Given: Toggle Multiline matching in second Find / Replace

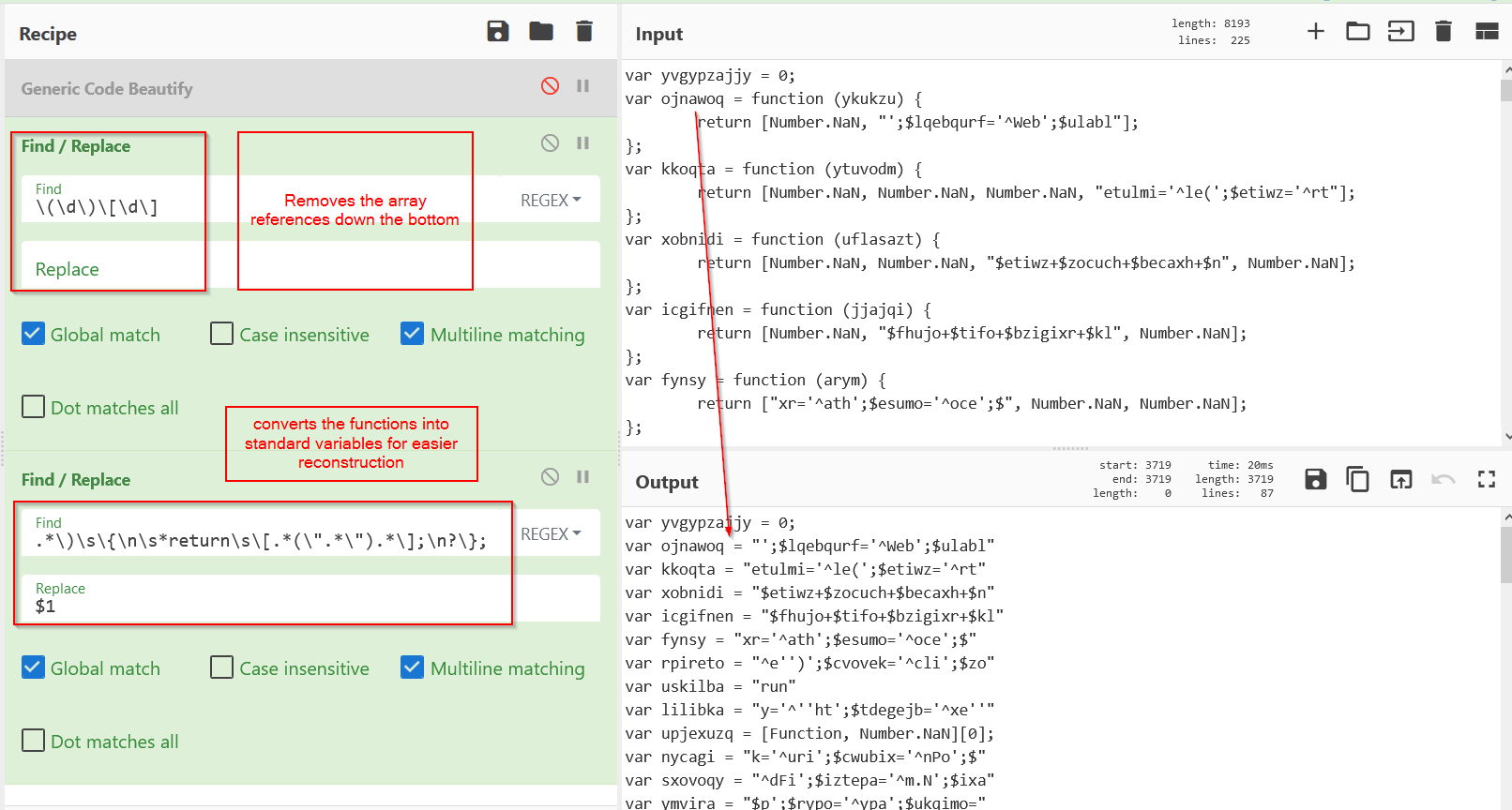Looking at the screenshot, I should (x=413, y=668).
